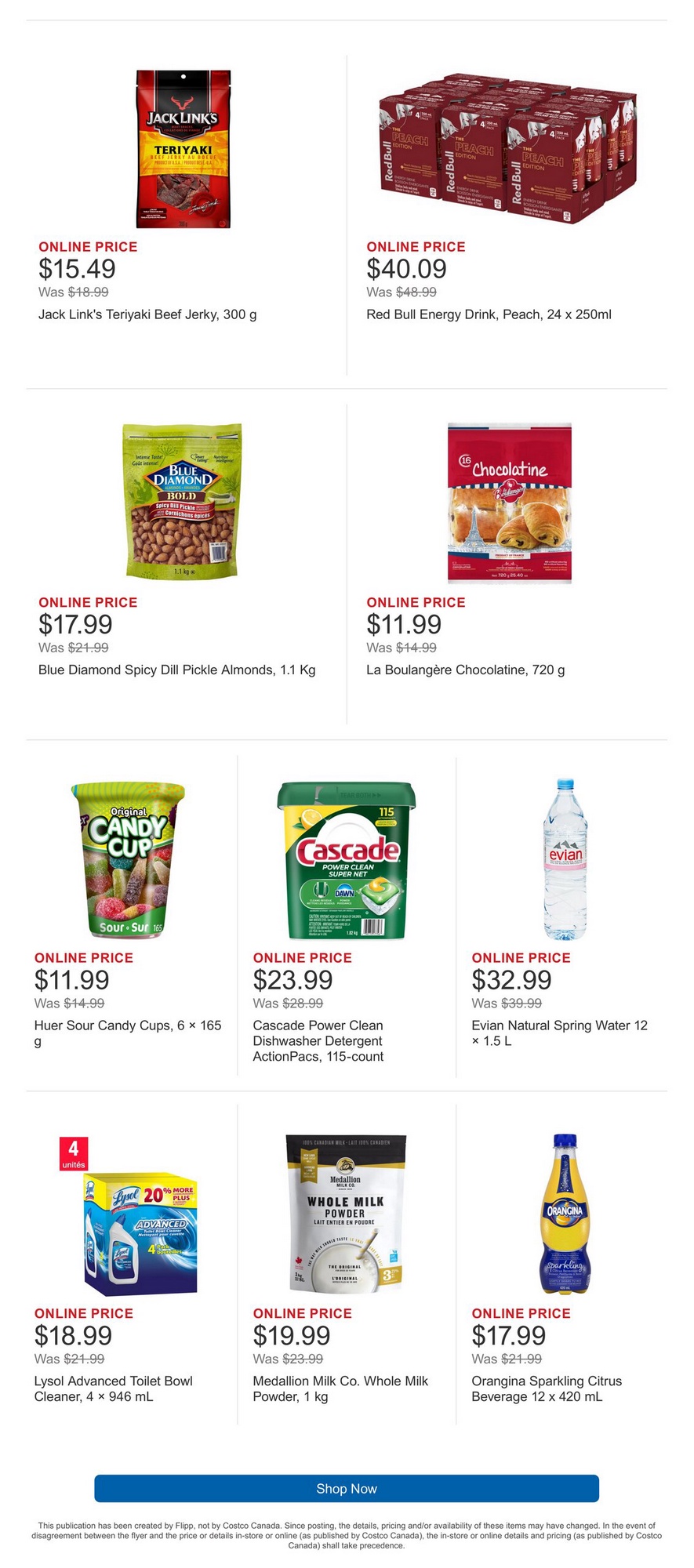Click the Evian Natural Spring Water title
The height and width of the screenshot is (1568, 694).
click(559, 1033)
